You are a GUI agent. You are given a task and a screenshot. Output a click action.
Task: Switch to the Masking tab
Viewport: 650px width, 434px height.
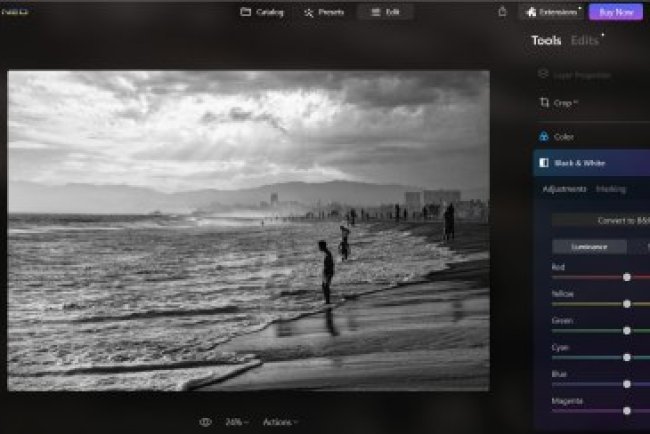pyautogui.click(x=611, y=189)
